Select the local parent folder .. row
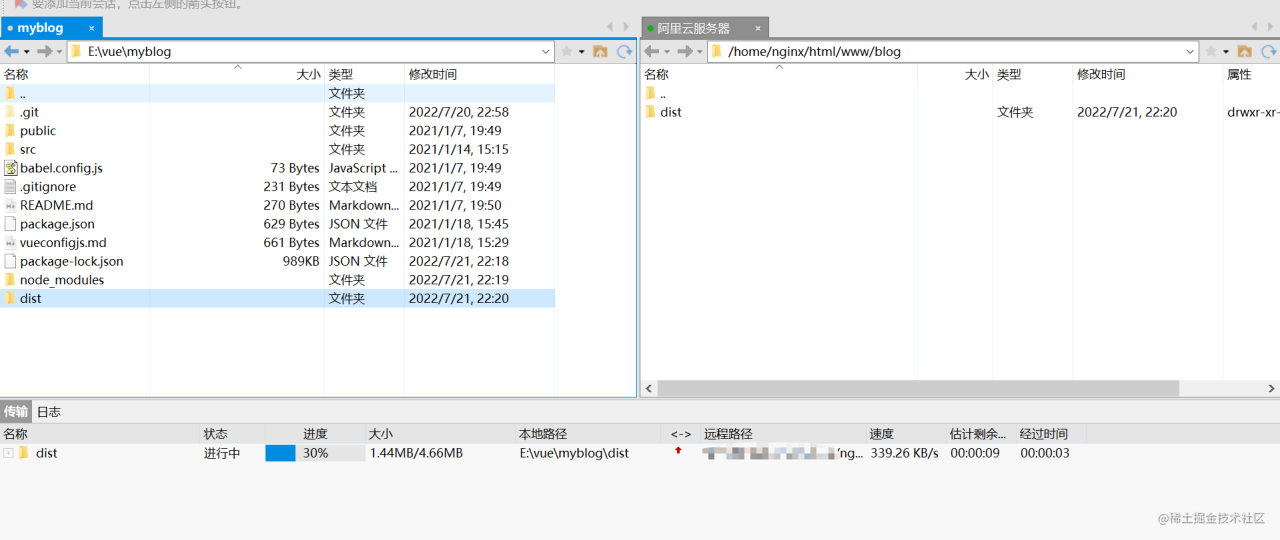This screenshot has width=1280, height=540. 277,93
